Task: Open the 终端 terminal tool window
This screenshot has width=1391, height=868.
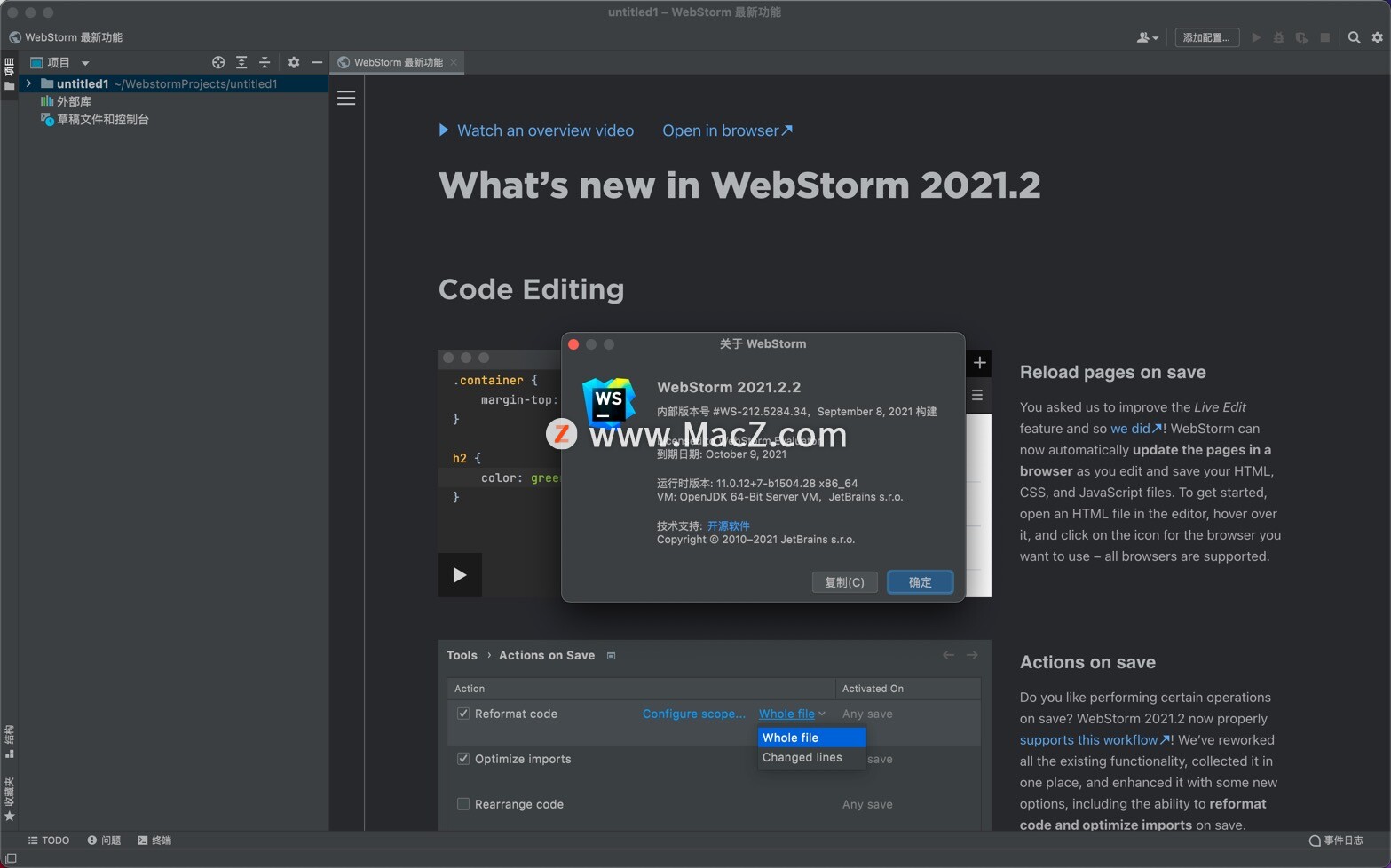Action: pos(154,840)
